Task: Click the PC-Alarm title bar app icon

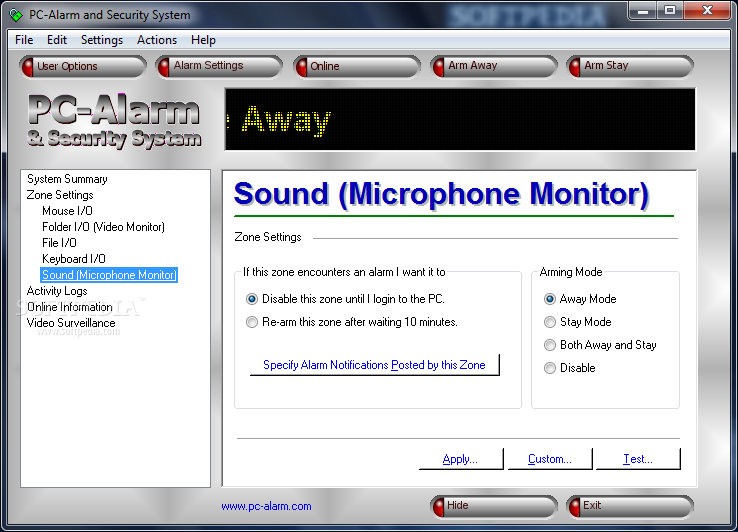Action: [16, 15]
